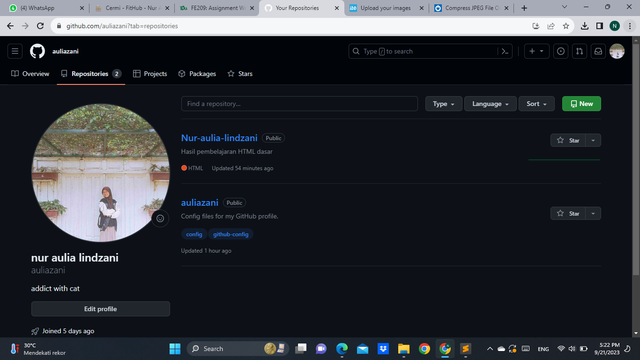Open the Packages tab
This screenshot has width=640, height=360.
(197, 74)
